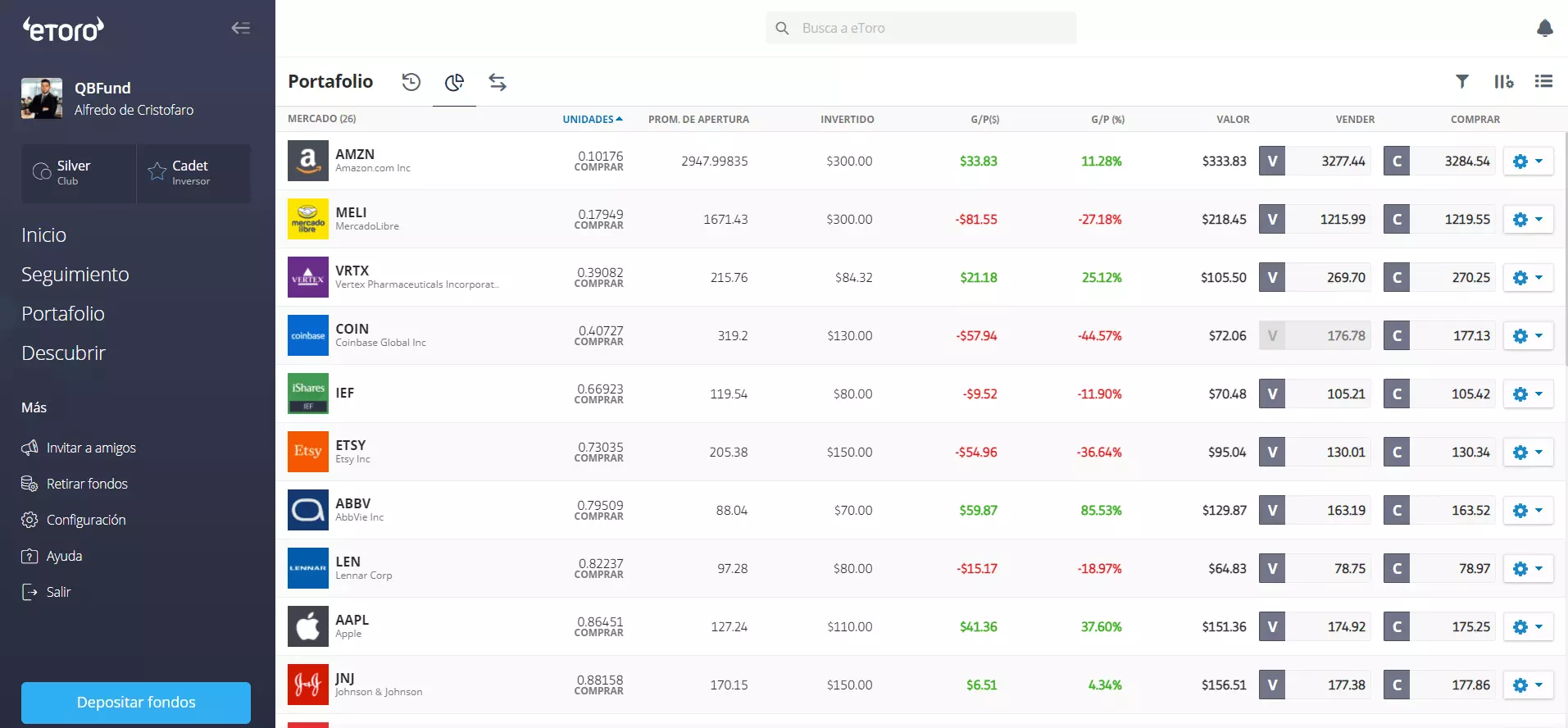Viewport: 1568px width, 728px height.
Task: Expand AAPL row gear options dropdown
Action: coord(1528,626)
